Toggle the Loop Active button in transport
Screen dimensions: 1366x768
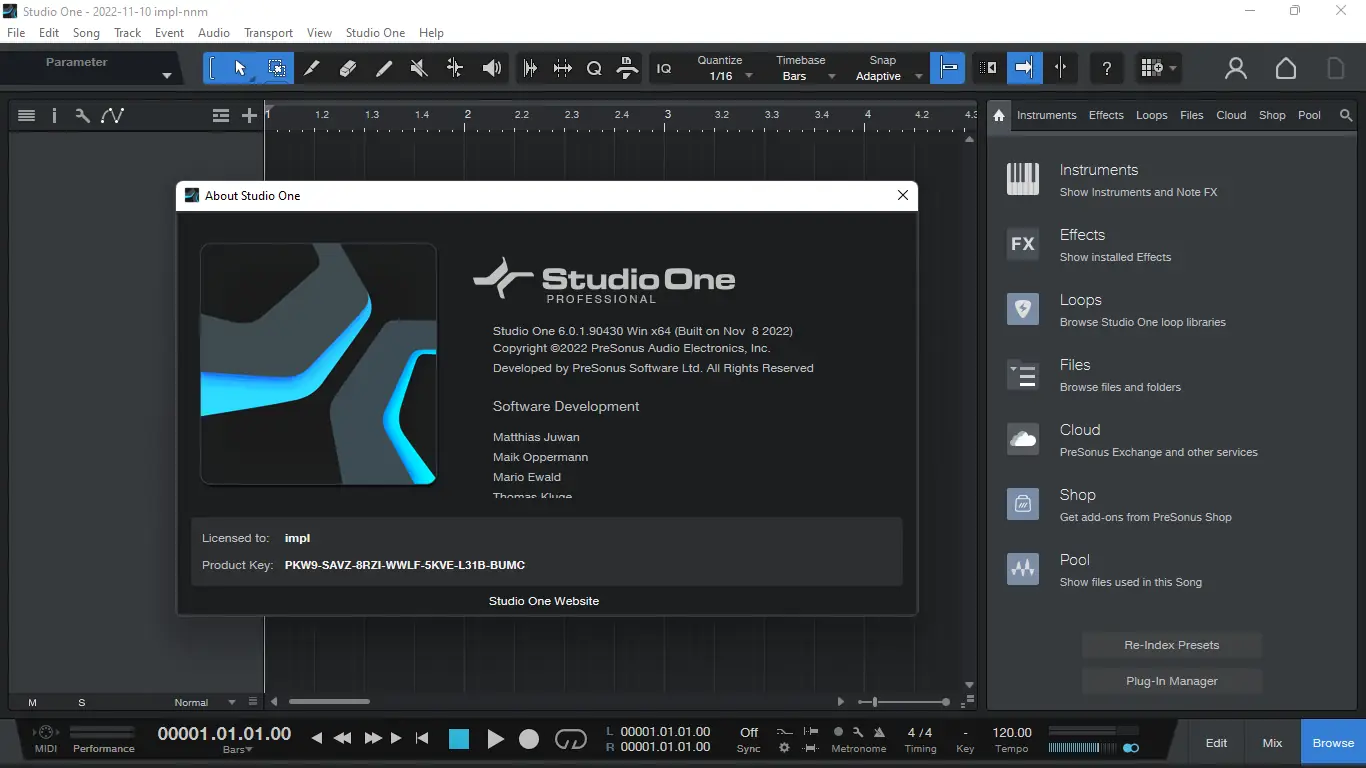pyautogui.click(x=570, y=739)
